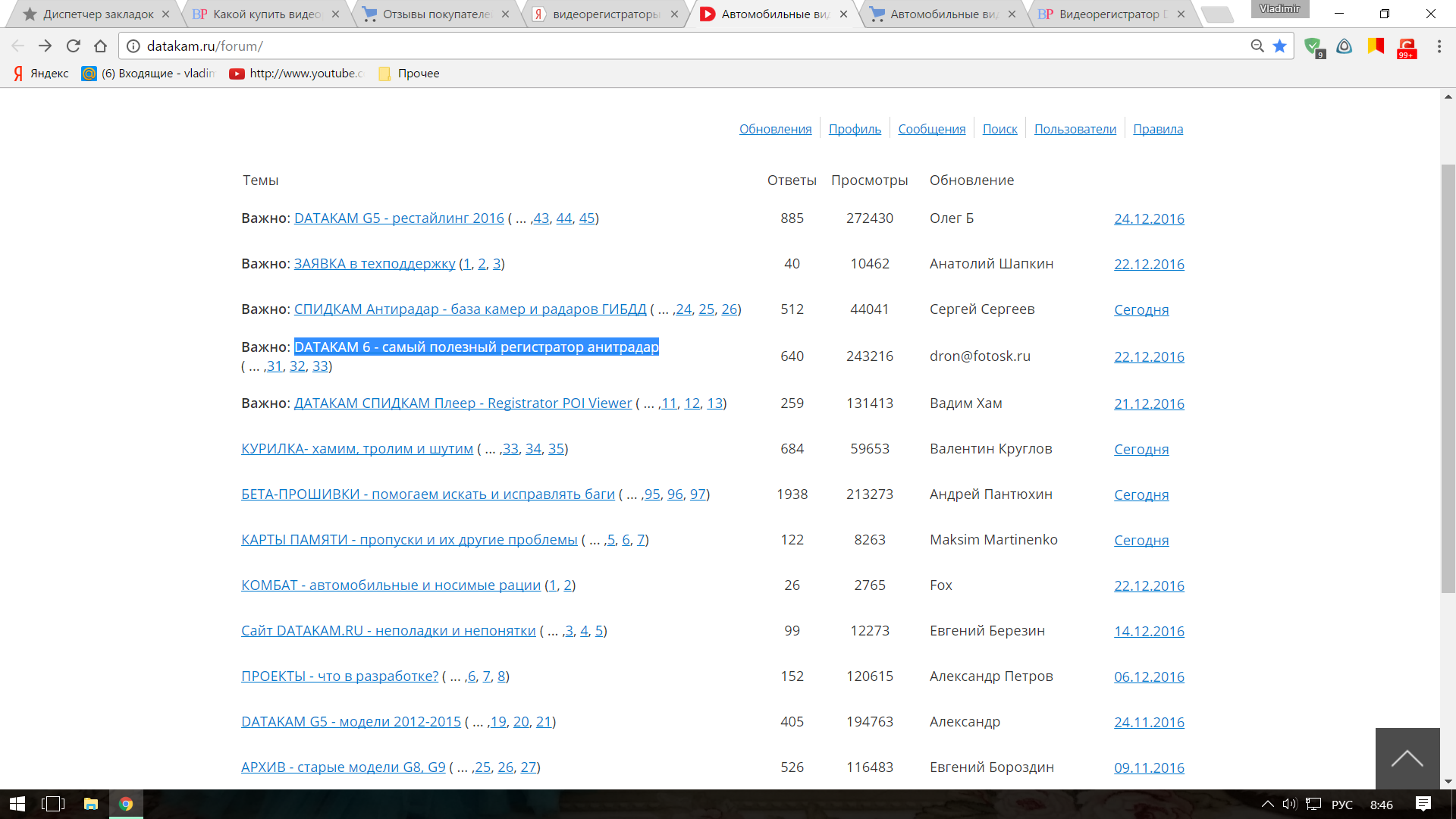Image resolution: width=1456 pixels, height=819 pixels.
Task: Open DATAKAM G5 - модели 2012-2015 topic
Action: 351,722
